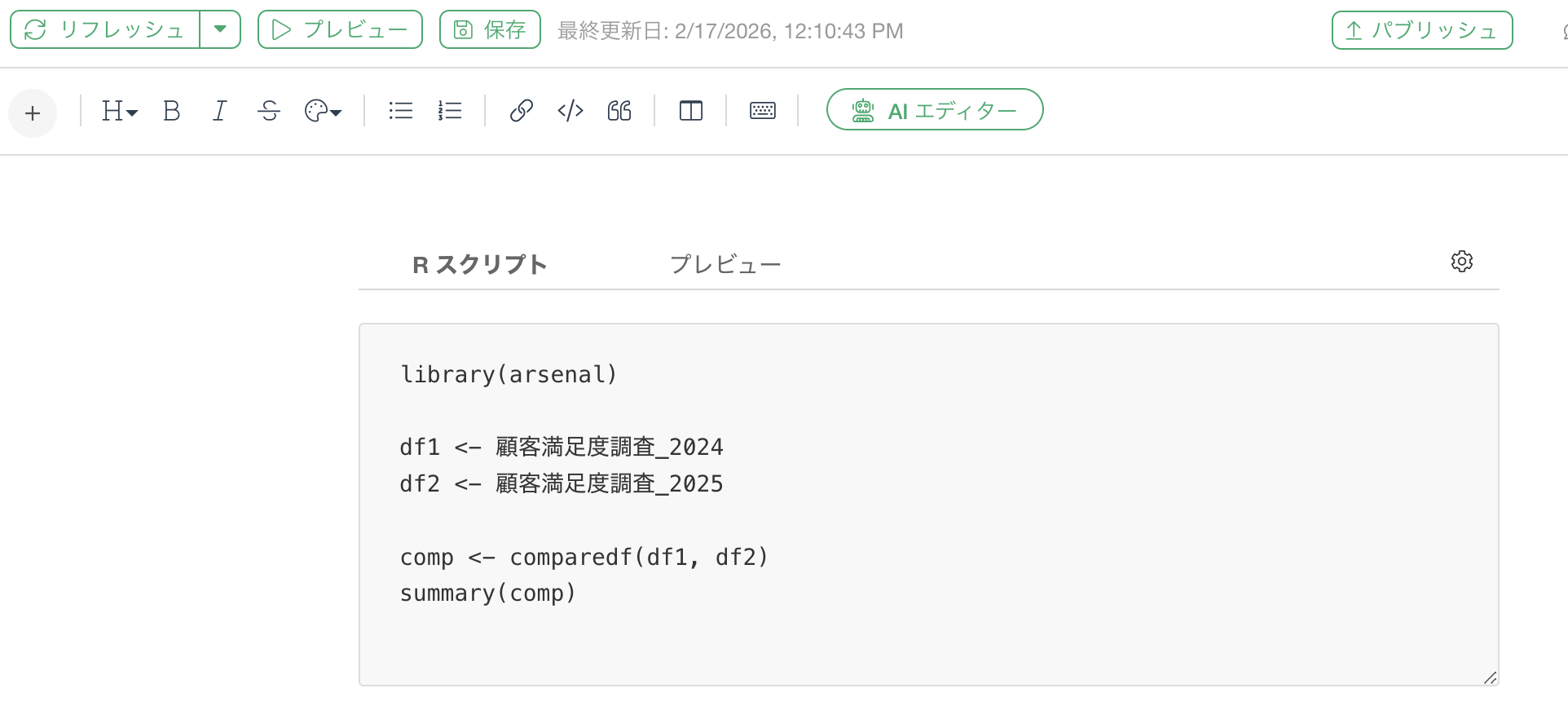Viewport: 1568px width, 719px height.
Task: Open R script settings gear
Action: [x=1462, y=262]
